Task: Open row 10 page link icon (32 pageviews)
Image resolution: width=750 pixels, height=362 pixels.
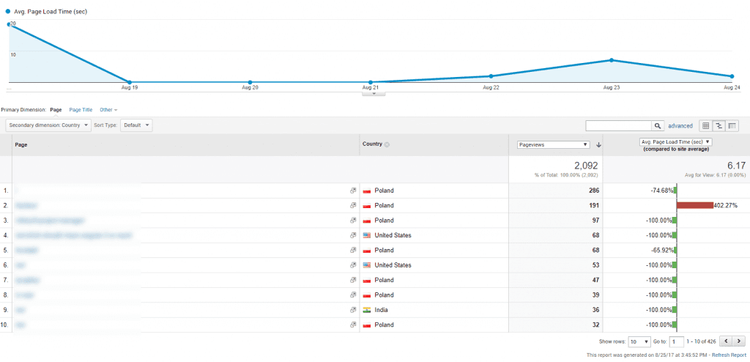Action: [353, 325]
